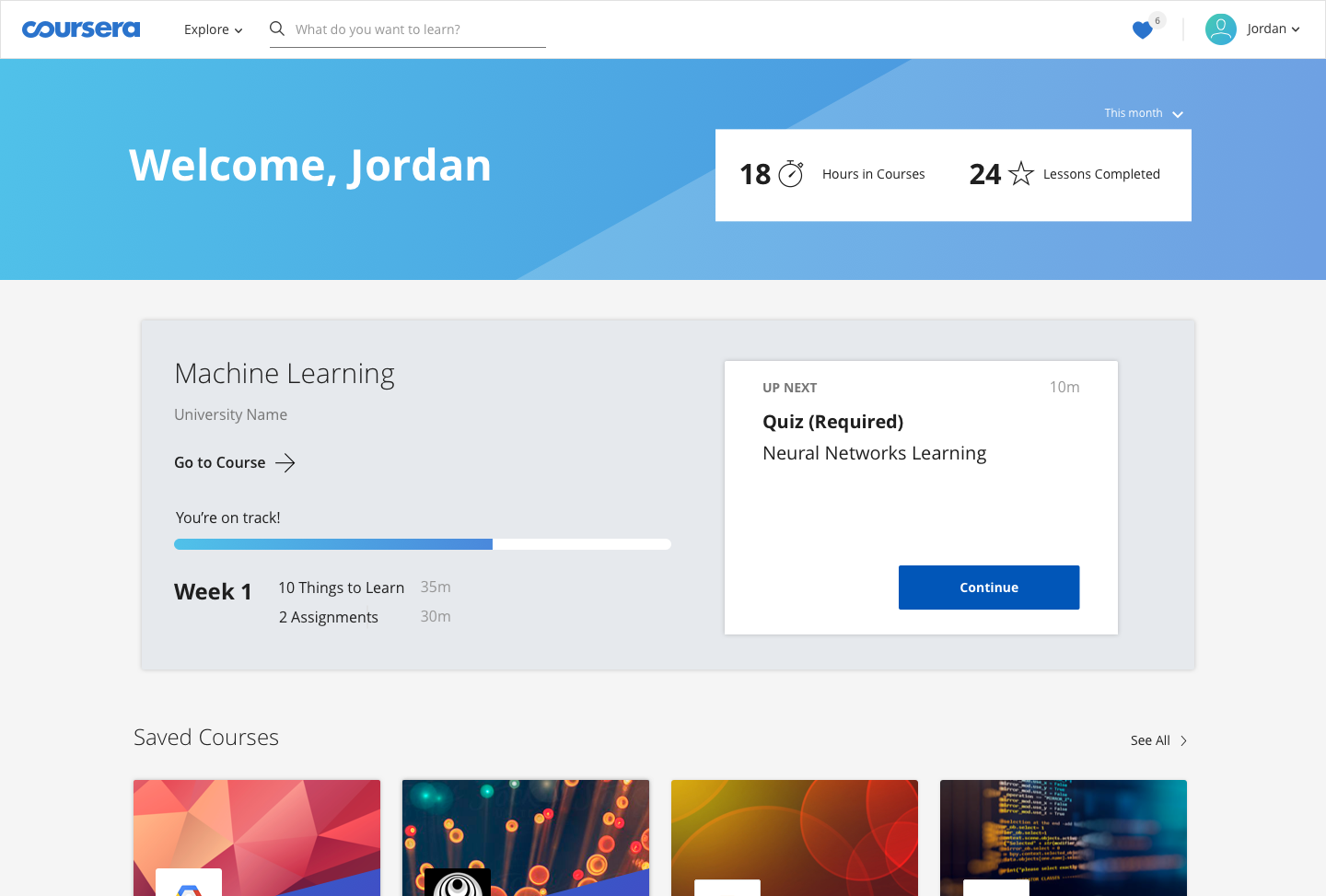Open the Machine Learning course title
This screenshot has width=1326, height=896.
click(x=285, y=374)
